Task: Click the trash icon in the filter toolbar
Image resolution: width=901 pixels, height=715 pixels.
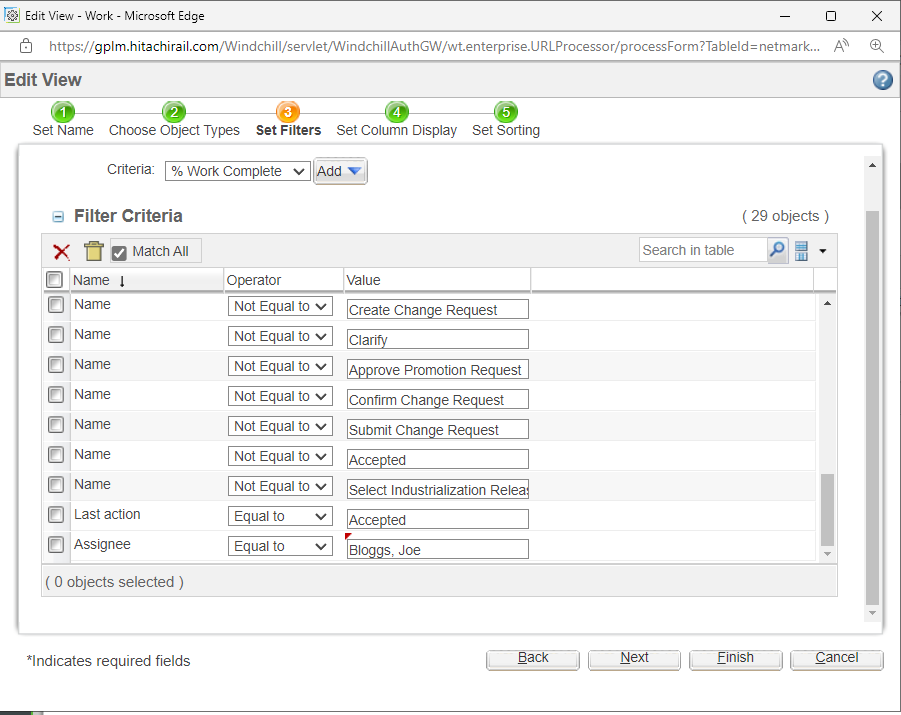Action: click(x=92, y=251)
